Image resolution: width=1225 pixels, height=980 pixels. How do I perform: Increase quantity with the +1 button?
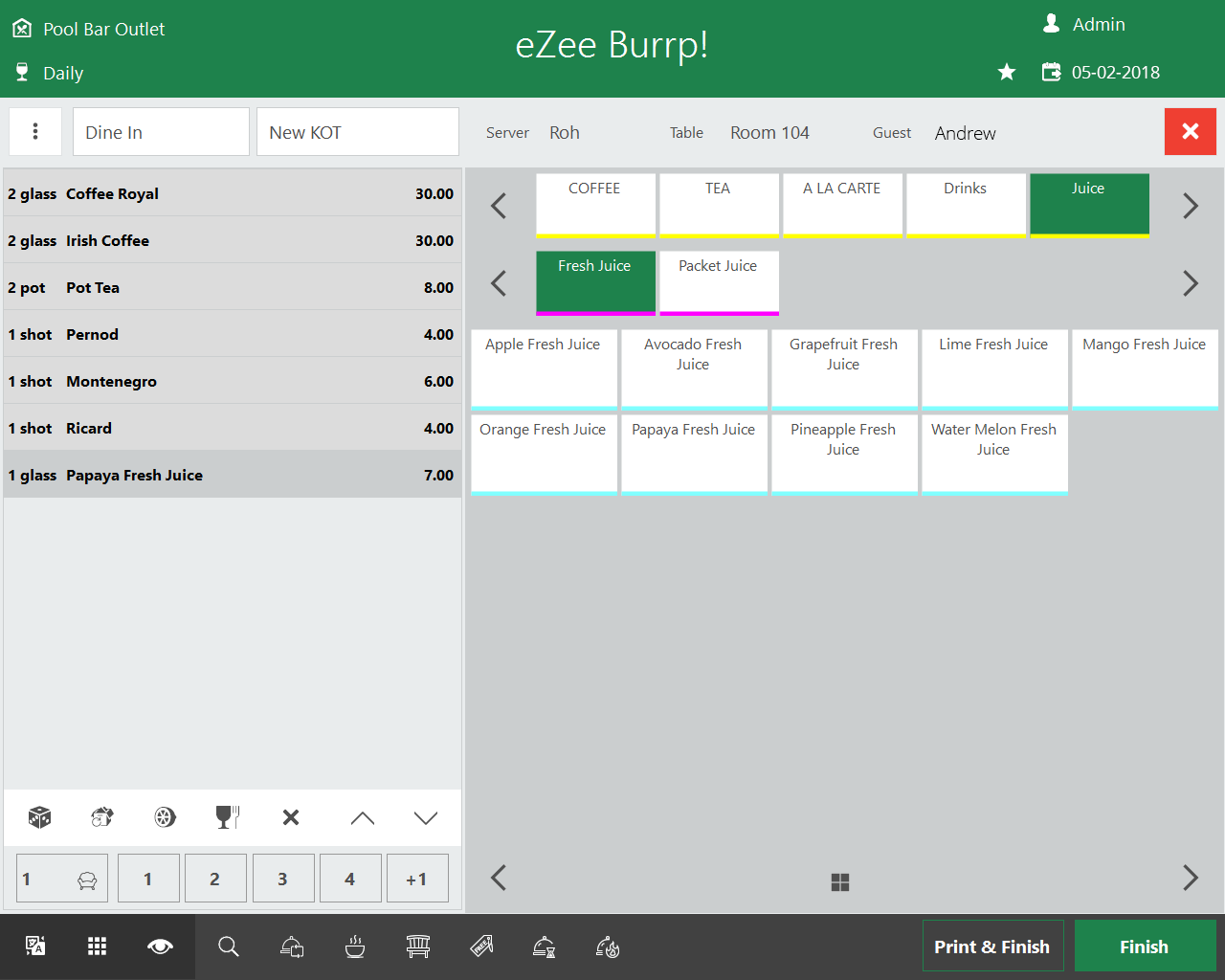pos(417,879)
